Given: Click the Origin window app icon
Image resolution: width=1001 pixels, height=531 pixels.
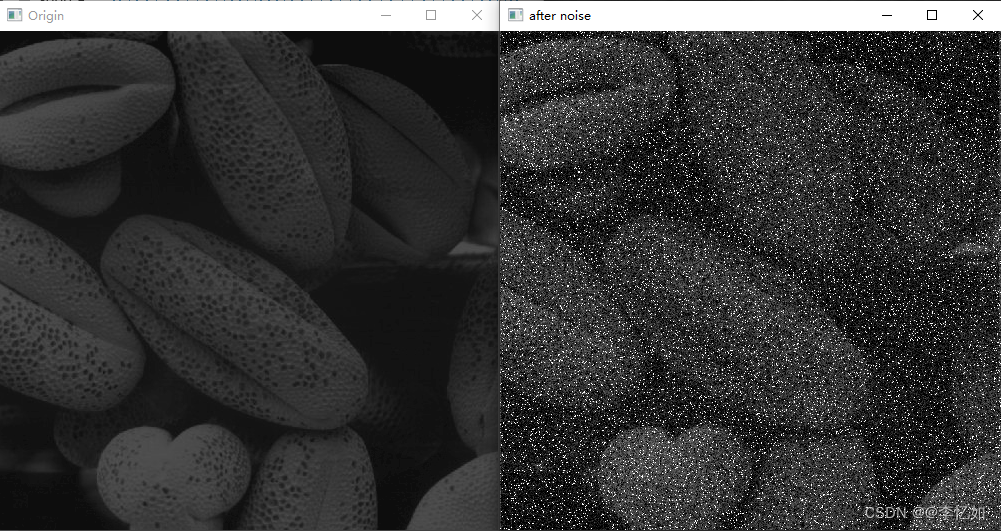Looking at the screenshot, I should click(14, 15).
